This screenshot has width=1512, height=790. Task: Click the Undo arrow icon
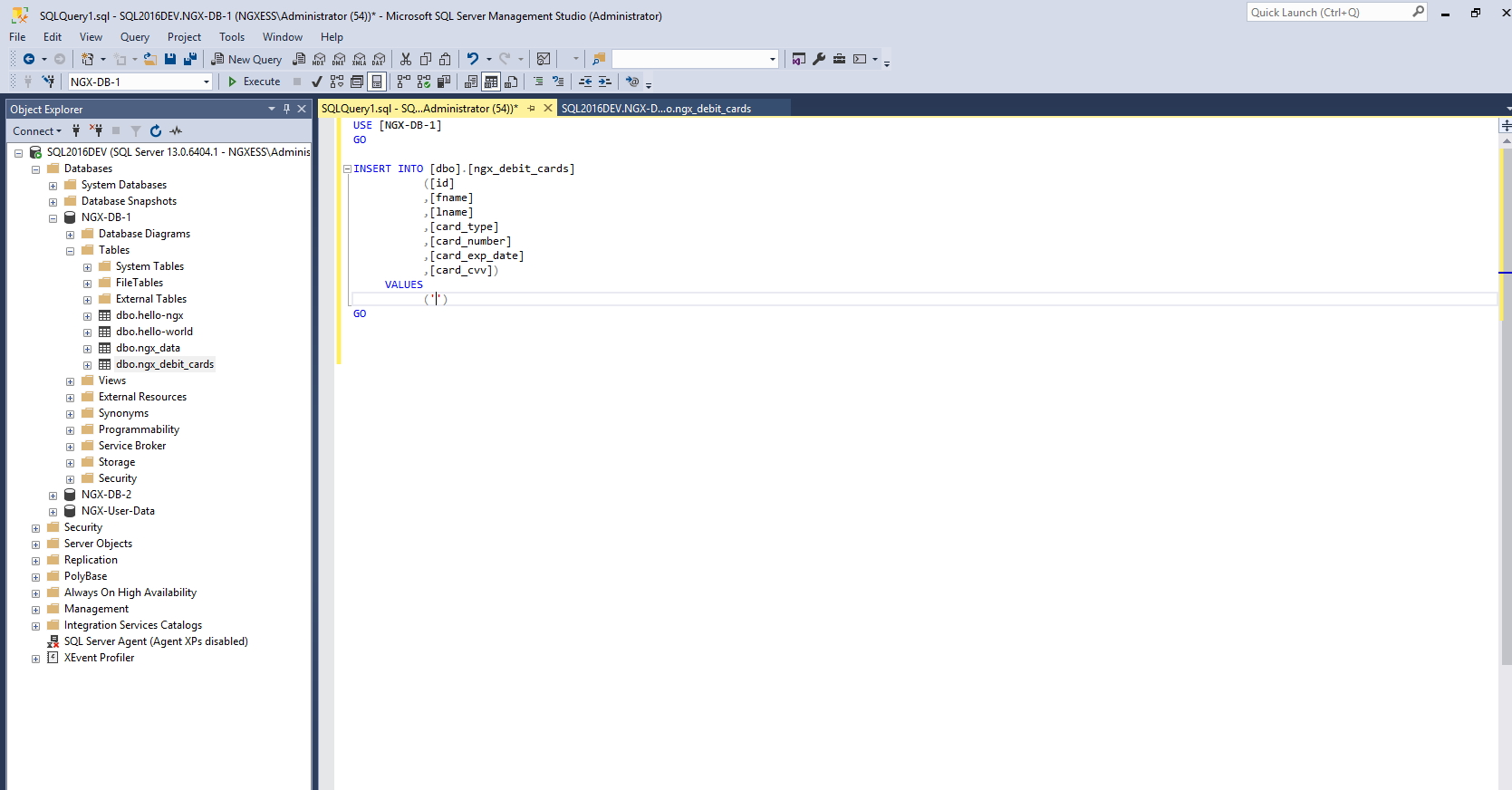[x=472, y=59]
